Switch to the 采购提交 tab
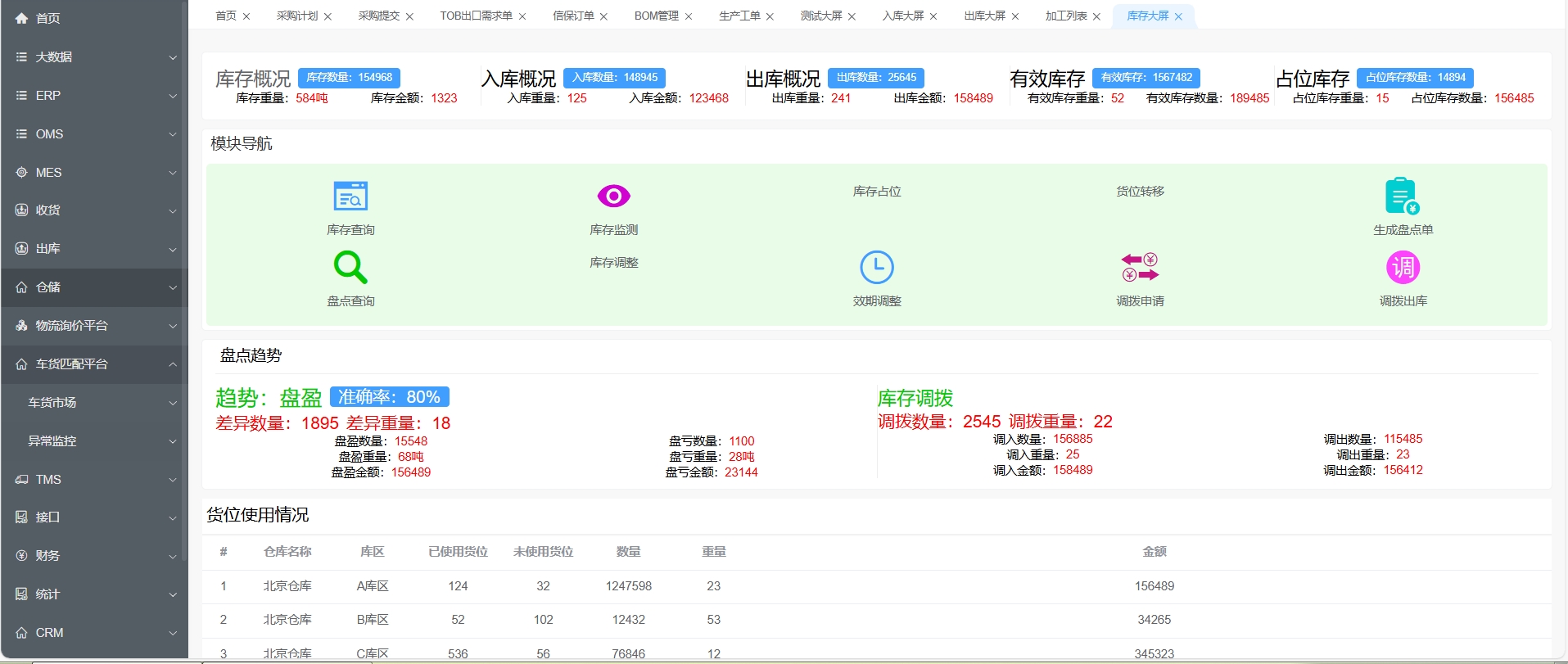 (378, 16)
